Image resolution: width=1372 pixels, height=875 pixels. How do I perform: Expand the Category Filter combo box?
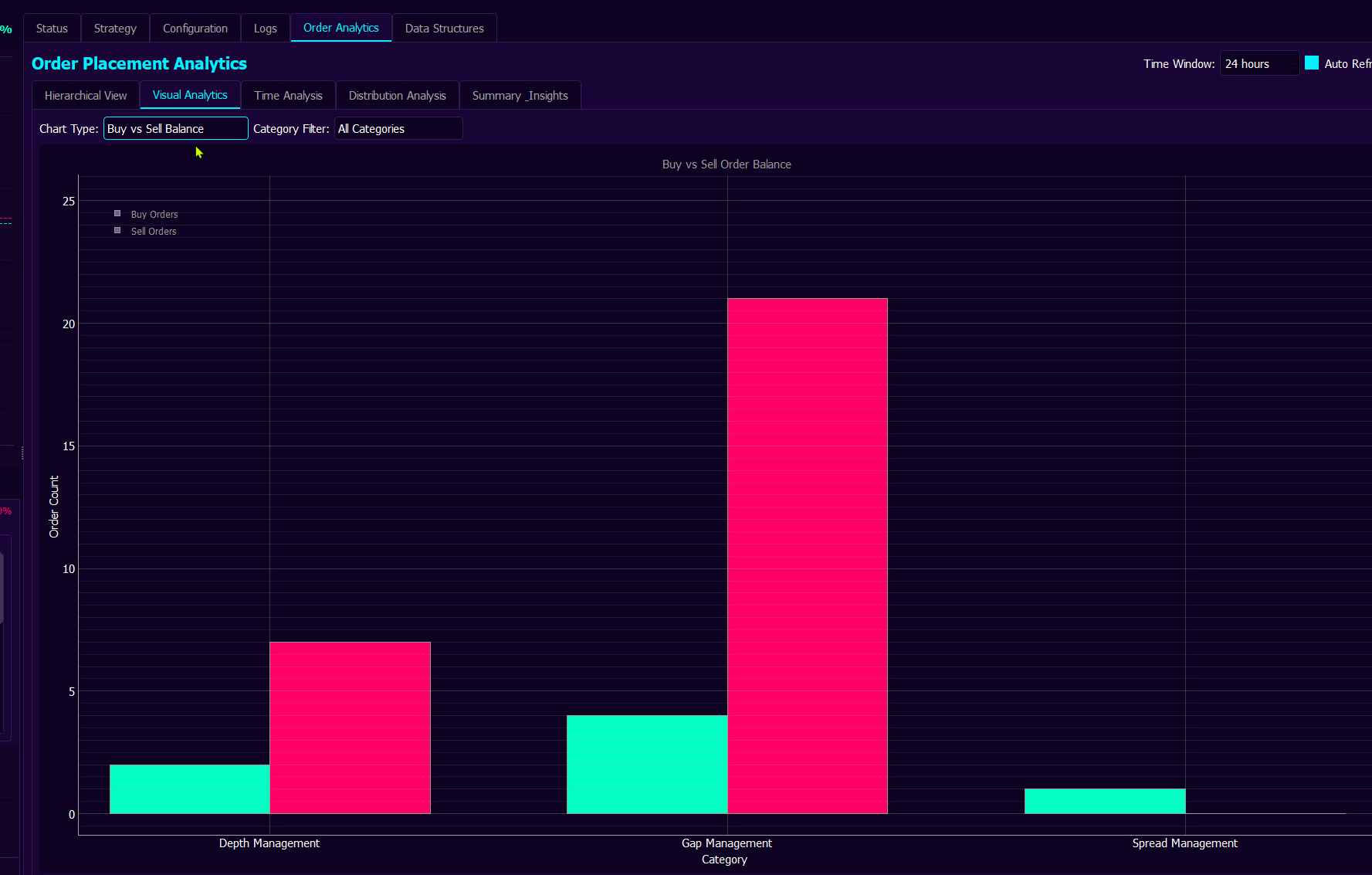[398, 129]
